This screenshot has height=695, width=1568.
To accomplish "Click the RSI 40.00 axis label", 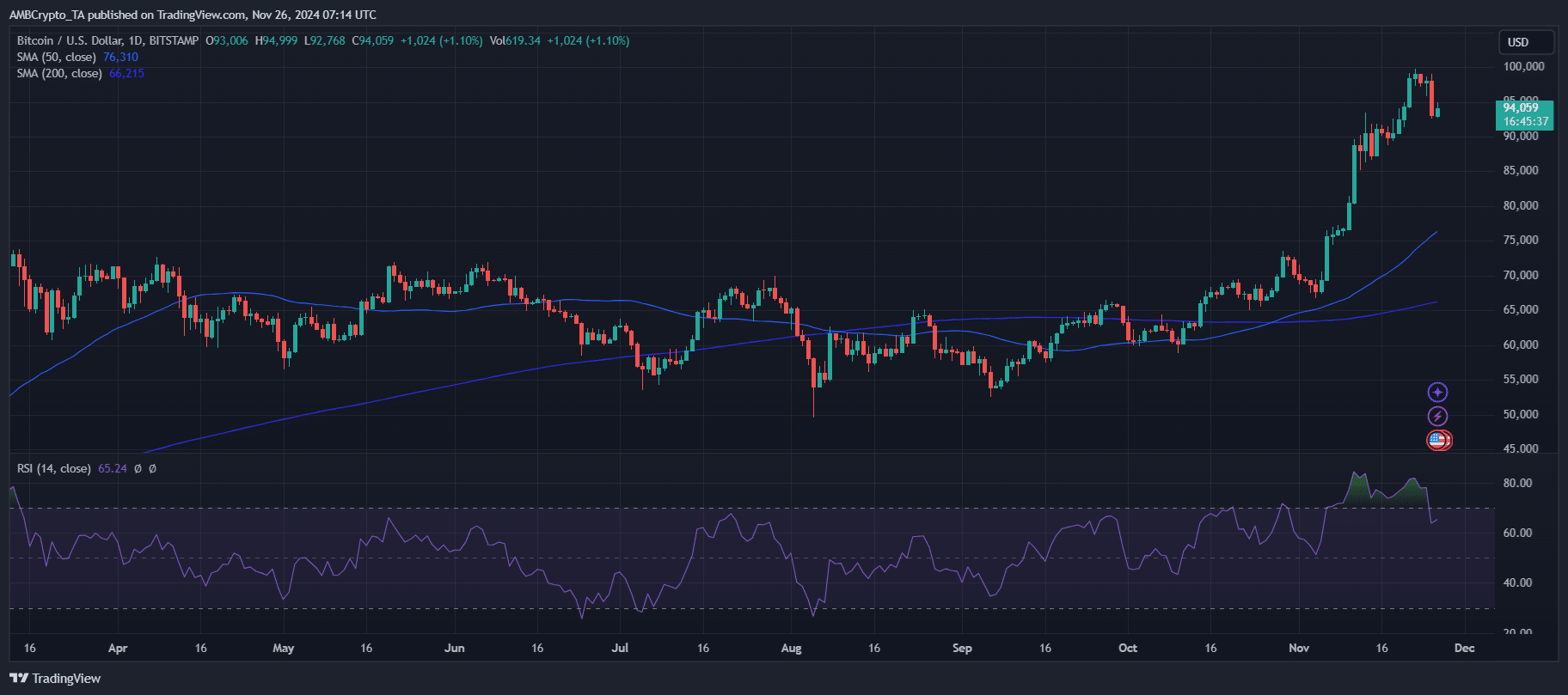I will point(1517,582).
